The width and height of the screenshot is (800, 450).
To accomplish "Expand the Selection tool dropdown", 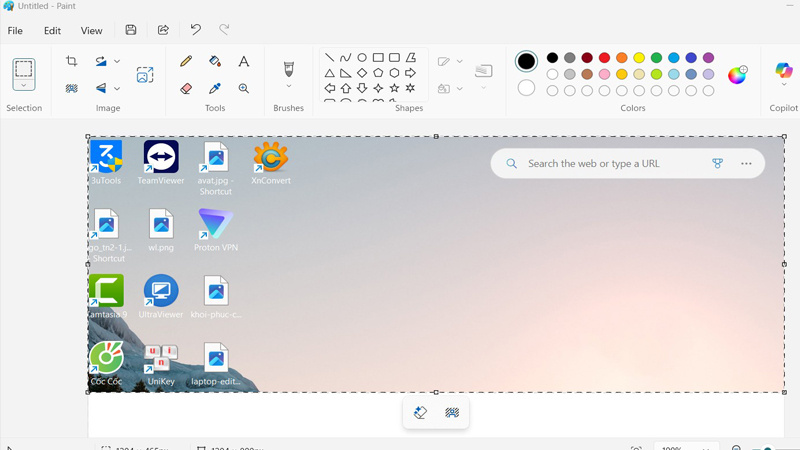I will pos(24,87).
